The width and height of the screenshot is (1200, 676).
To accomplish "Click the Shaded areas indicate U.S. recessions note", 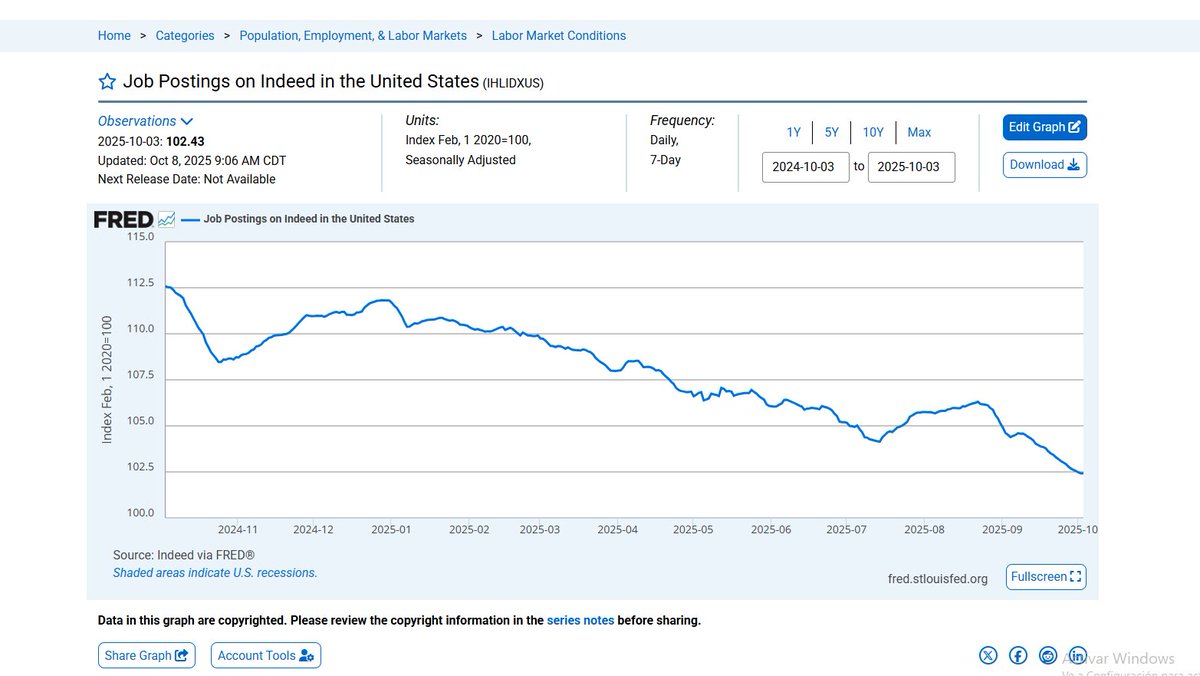I will point(215,573).
